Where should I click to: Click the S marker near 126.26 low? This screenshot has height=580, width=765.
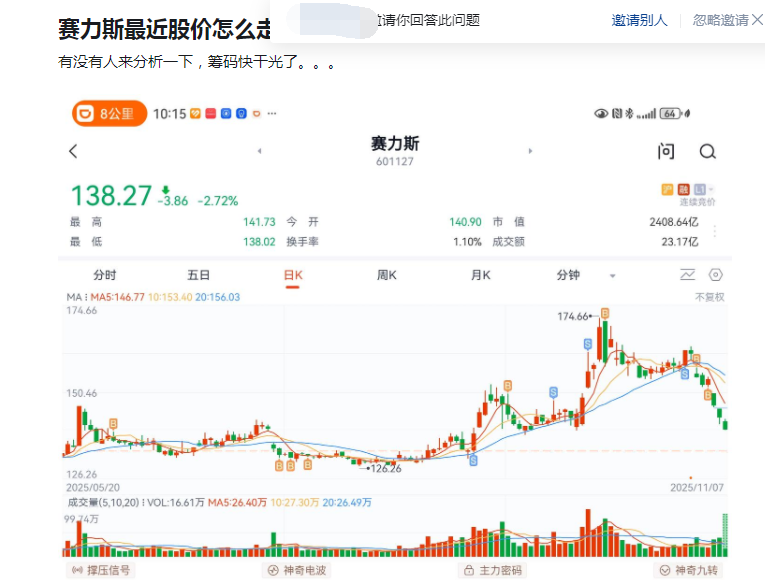(473, 460)
